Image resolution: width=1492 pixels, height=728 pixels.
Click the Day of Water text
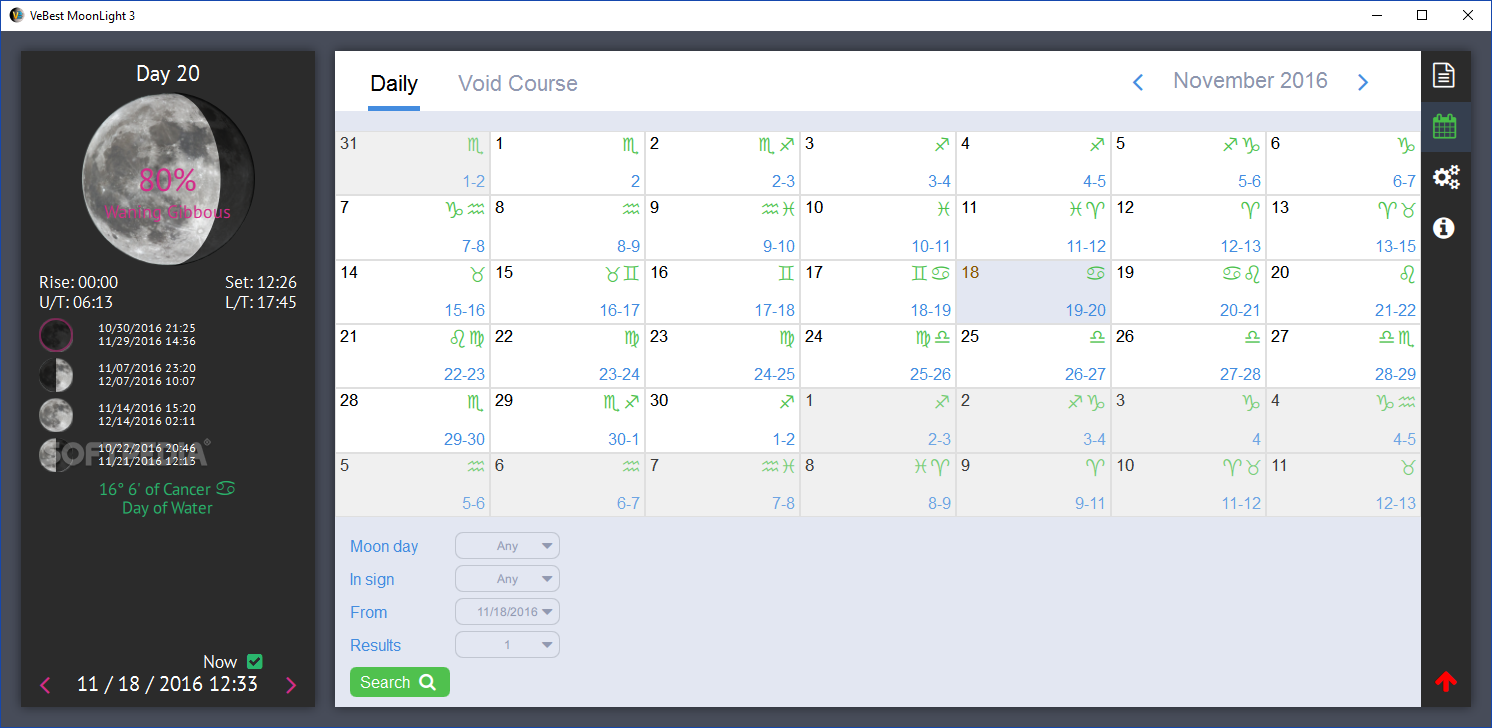[168, 508]
